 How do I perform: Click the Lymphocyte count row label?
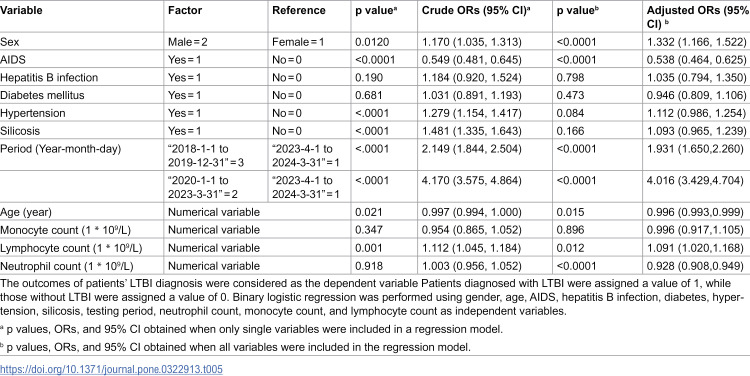tap(71, 248)
